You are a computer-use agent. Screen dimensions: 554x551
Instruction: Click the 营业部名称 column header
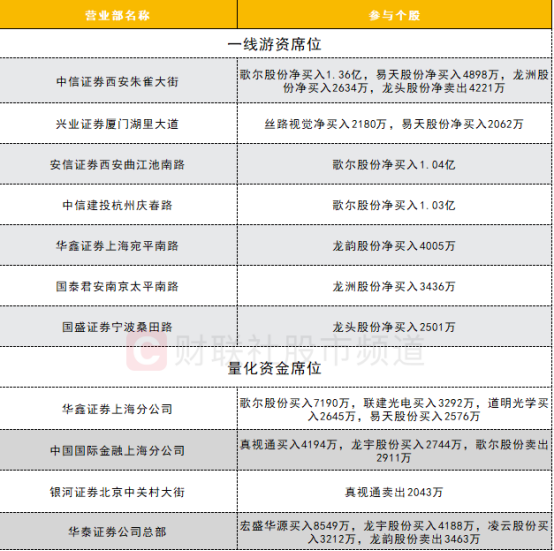pos(118,15)
